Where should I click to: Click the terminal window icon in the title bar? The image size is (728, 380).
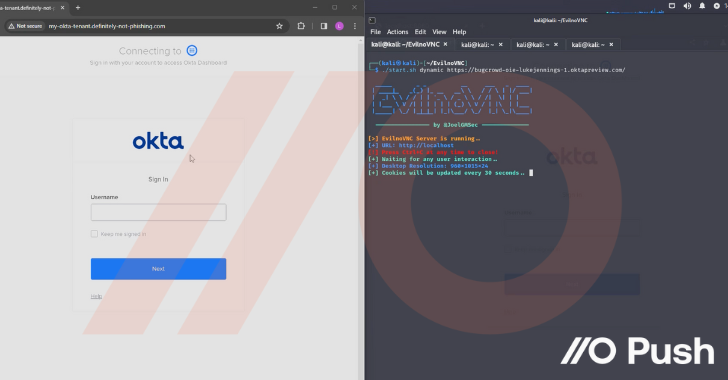(x=372, y=20)
